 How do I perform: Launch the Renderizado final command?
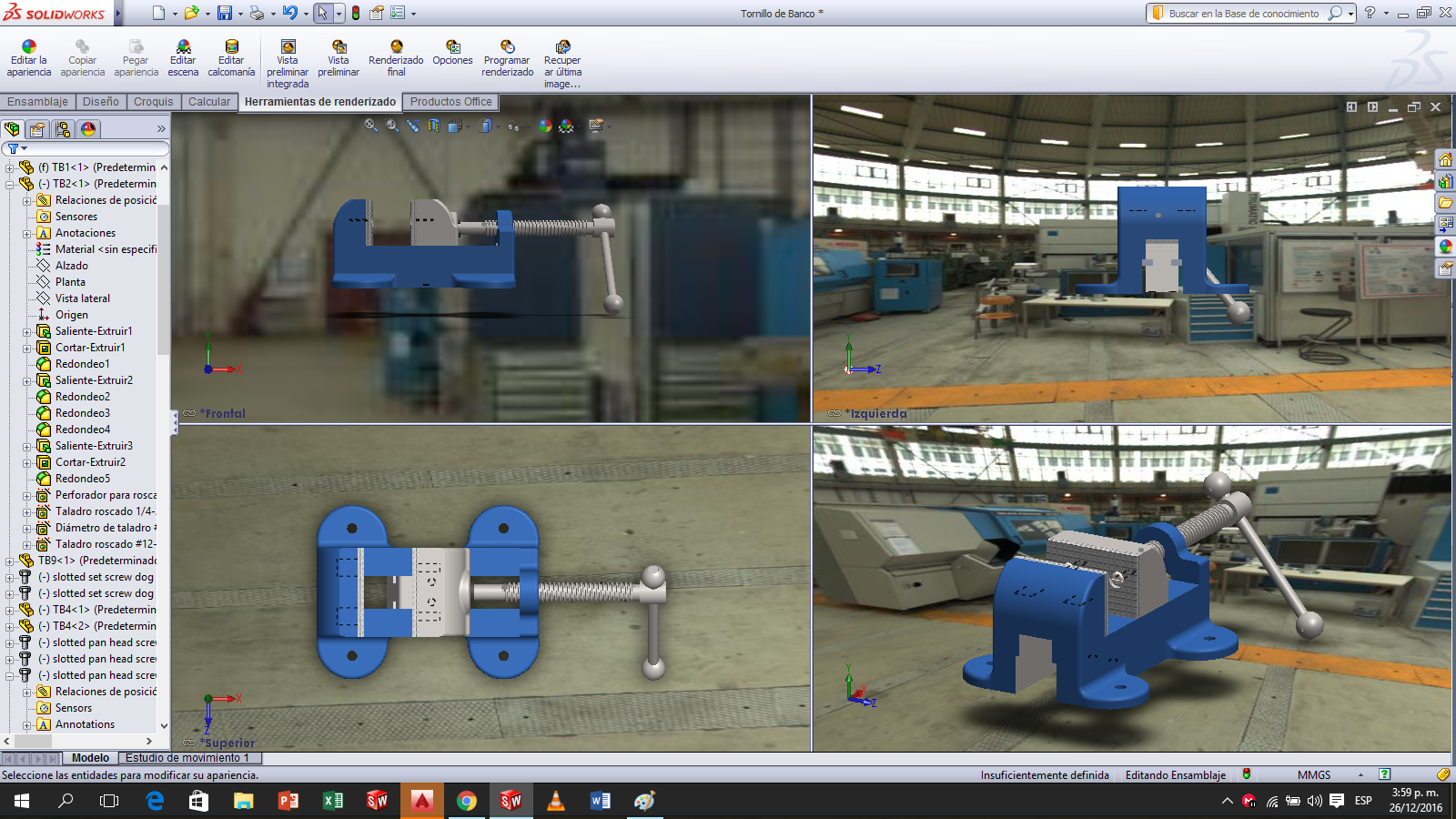(x=396, y=58)
